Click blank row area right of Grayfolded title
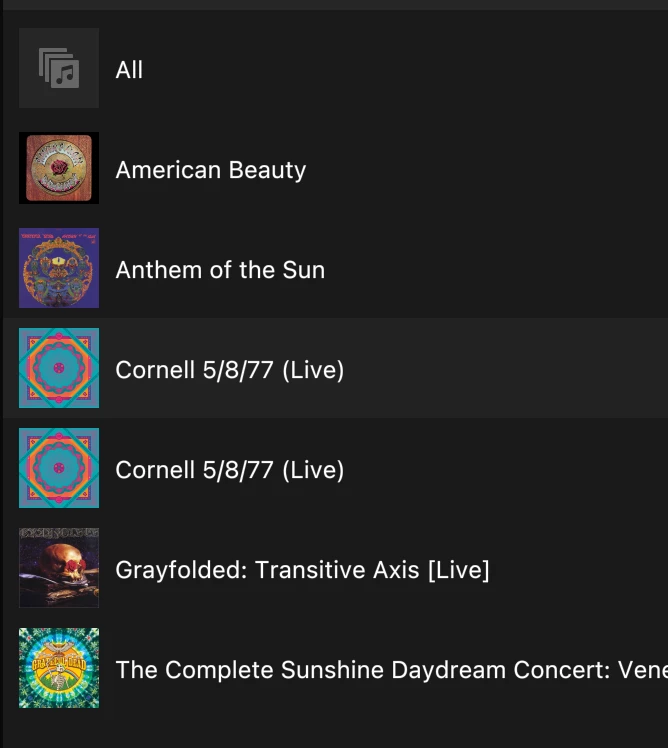Viewport: 668px width, 748px height. coord(580,570)
